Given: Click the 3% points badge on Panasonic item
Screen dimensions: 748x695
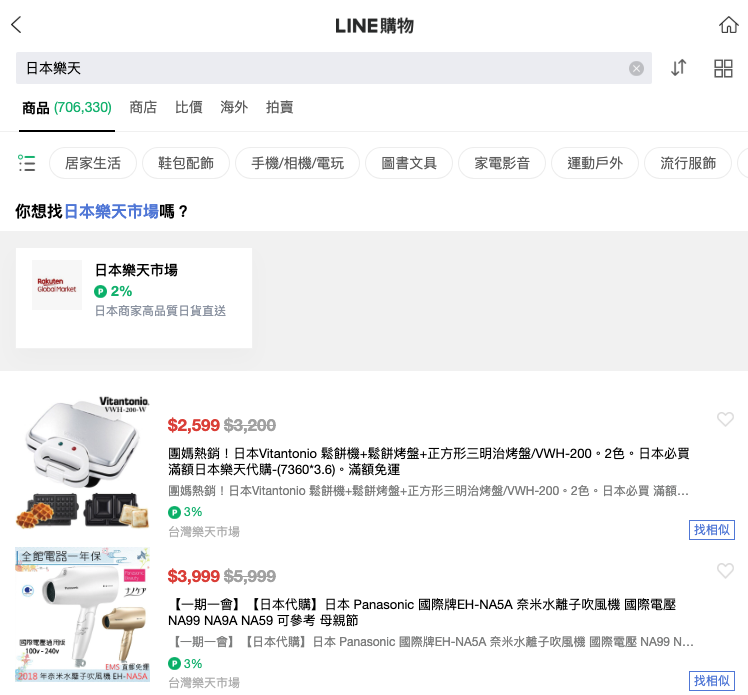Looking at the screenshot, I should point(185,664).
